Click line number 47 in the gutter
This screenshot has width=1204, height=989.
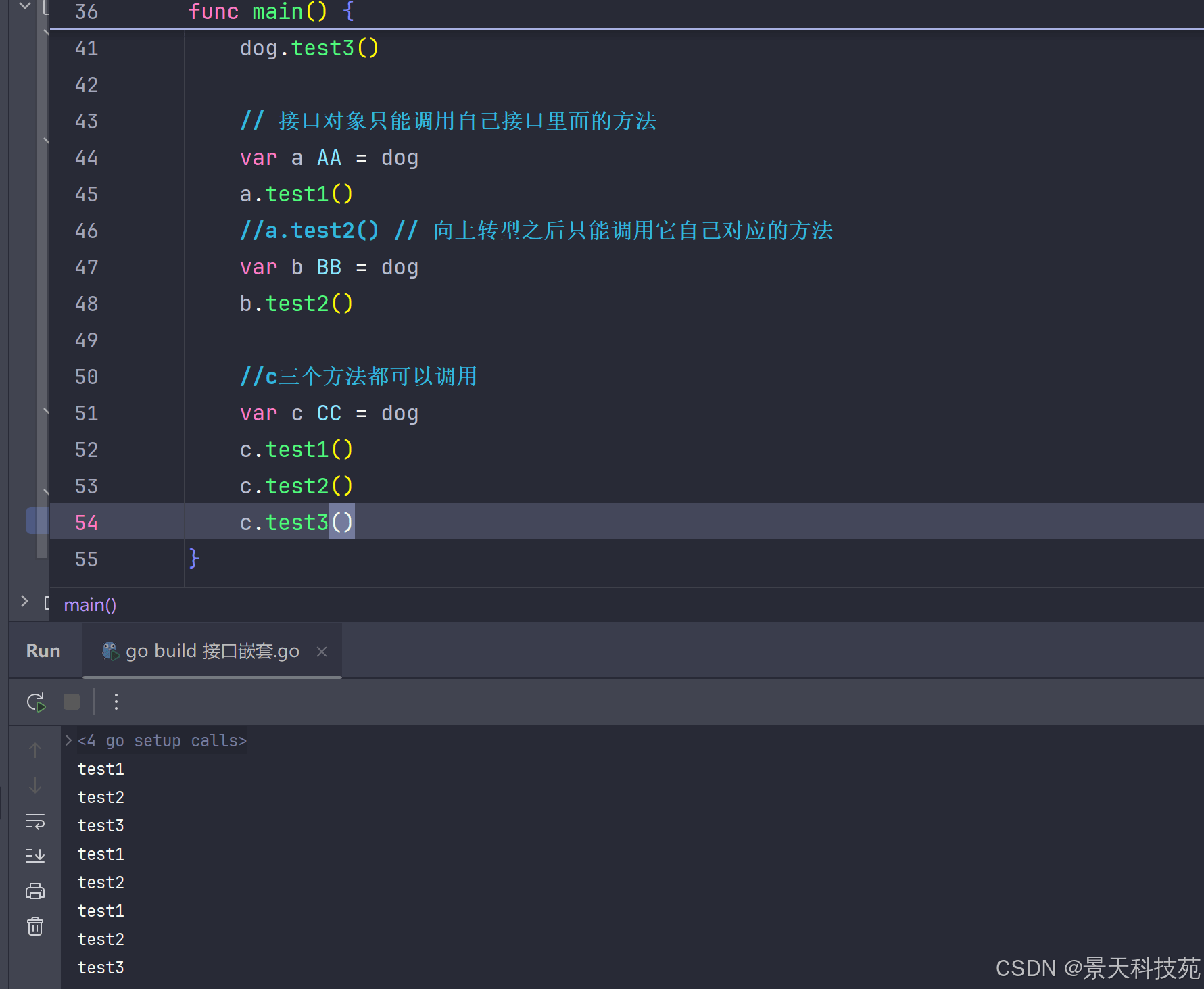(x=87, y=268)
